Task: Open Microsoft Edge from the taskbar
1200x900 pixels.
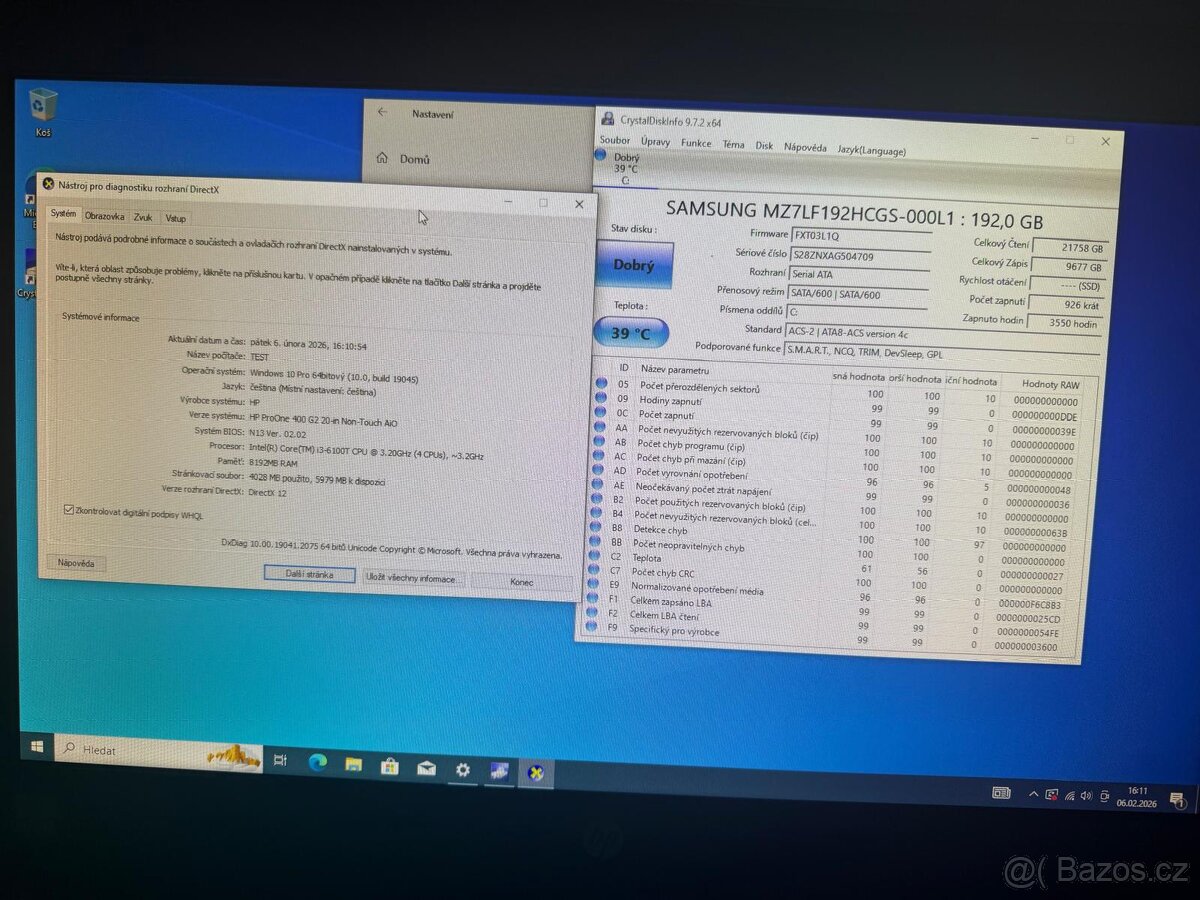Action: coord(318,762)
